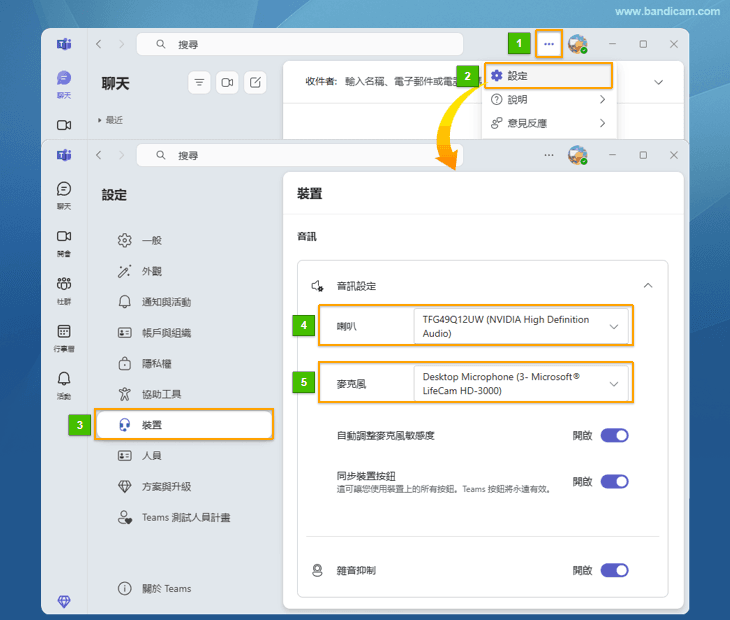Click Teams logo in the settings window
730x620 pixels.
click(64, 155)
